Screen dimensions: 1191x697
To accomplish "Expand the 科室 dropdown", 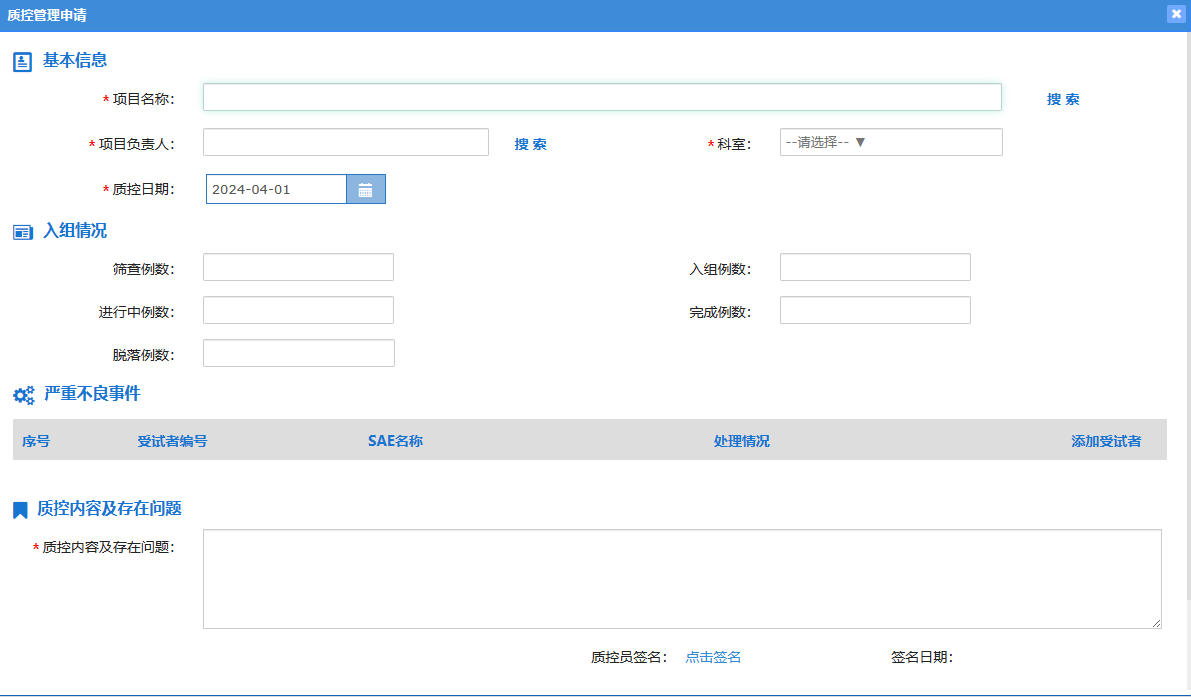I will (890, 142).
